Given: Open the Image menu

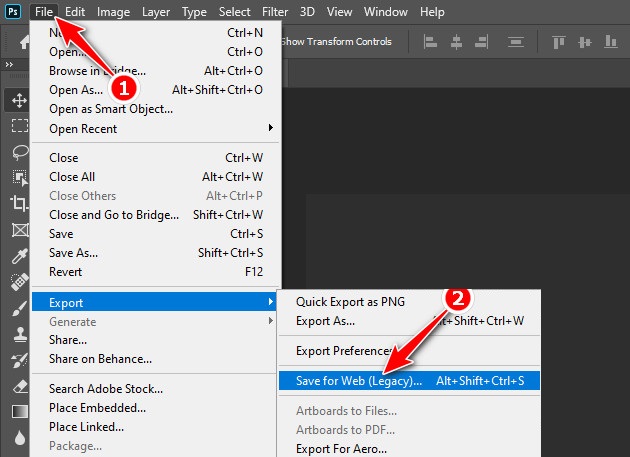Looking at the screenshot, I should [113, 12].
